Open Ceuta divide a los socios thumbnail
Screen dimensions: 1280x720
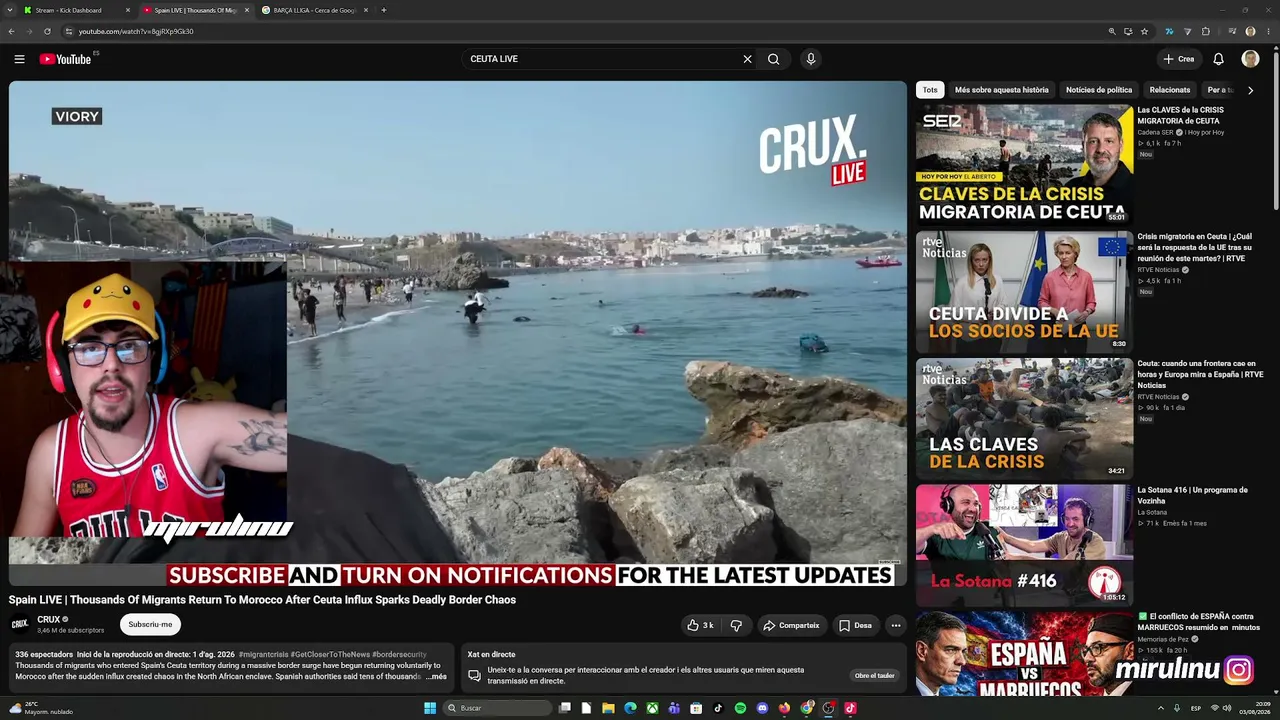click(1024, 291)
